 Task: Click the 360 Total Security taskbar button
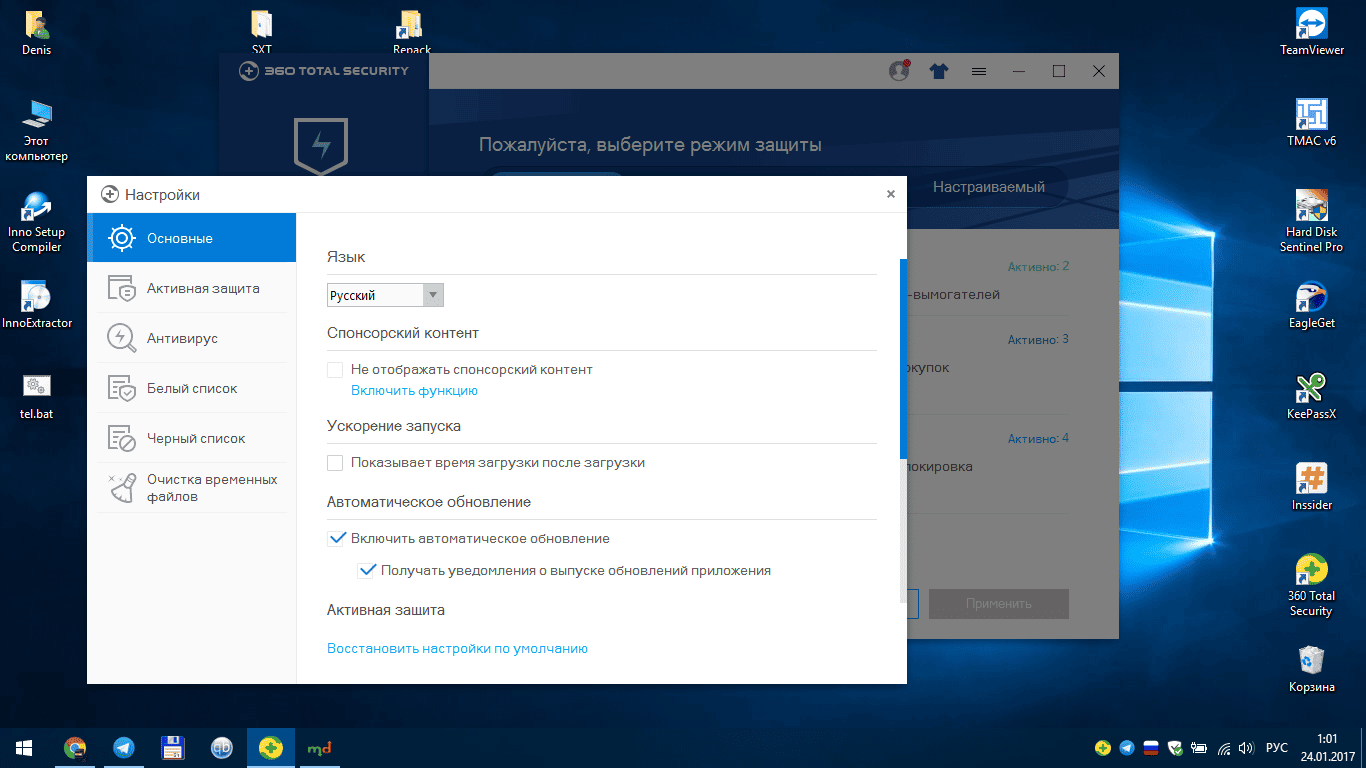coord(271,748)
